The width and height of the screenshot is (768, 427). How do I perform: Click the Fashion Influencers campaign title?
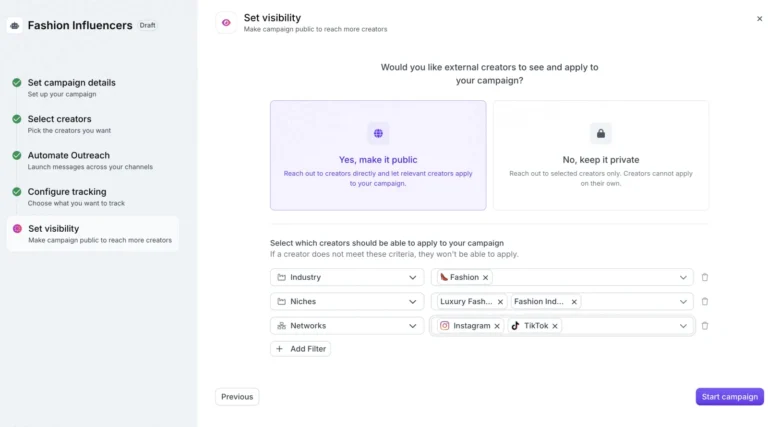(x=80, y=25)
